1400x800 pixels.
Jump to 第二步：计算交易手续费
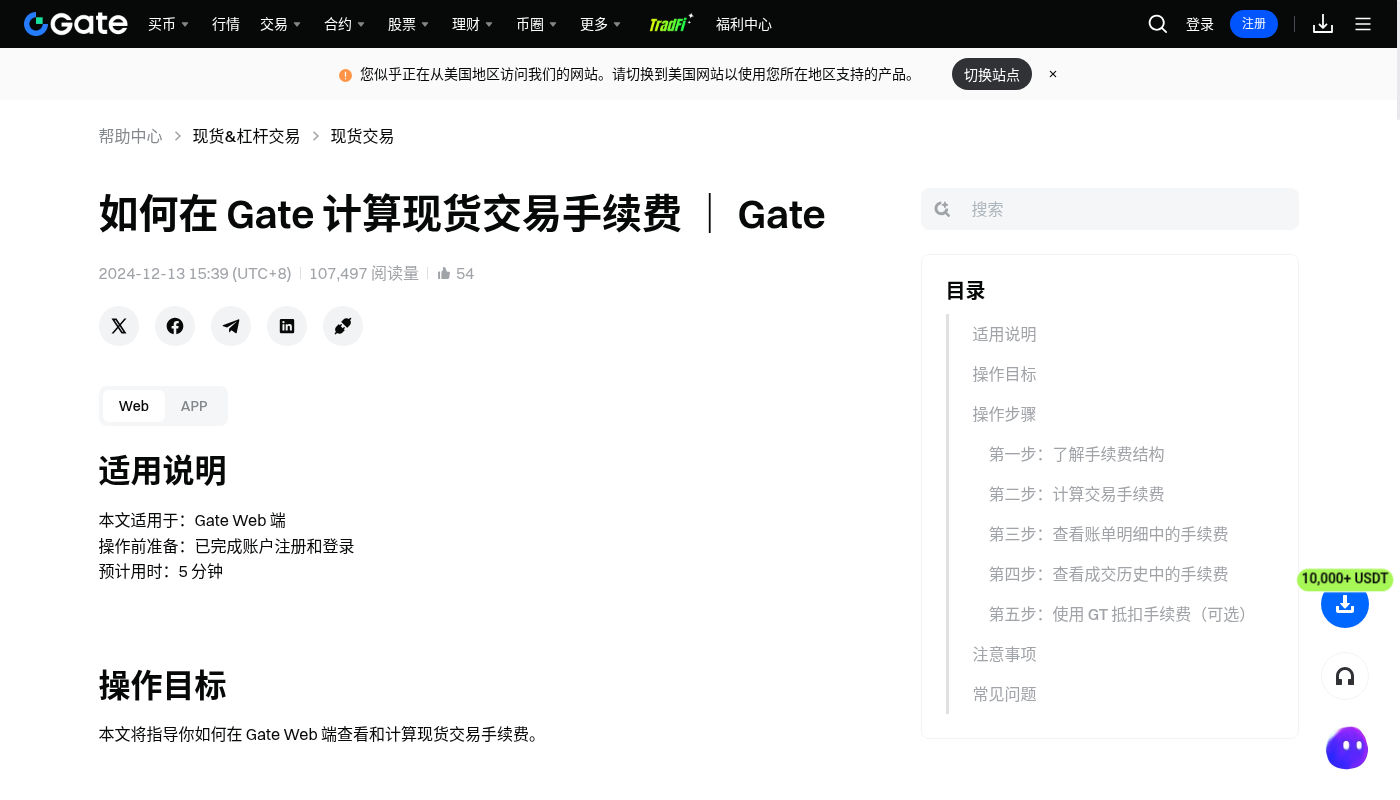(1076, 494)
